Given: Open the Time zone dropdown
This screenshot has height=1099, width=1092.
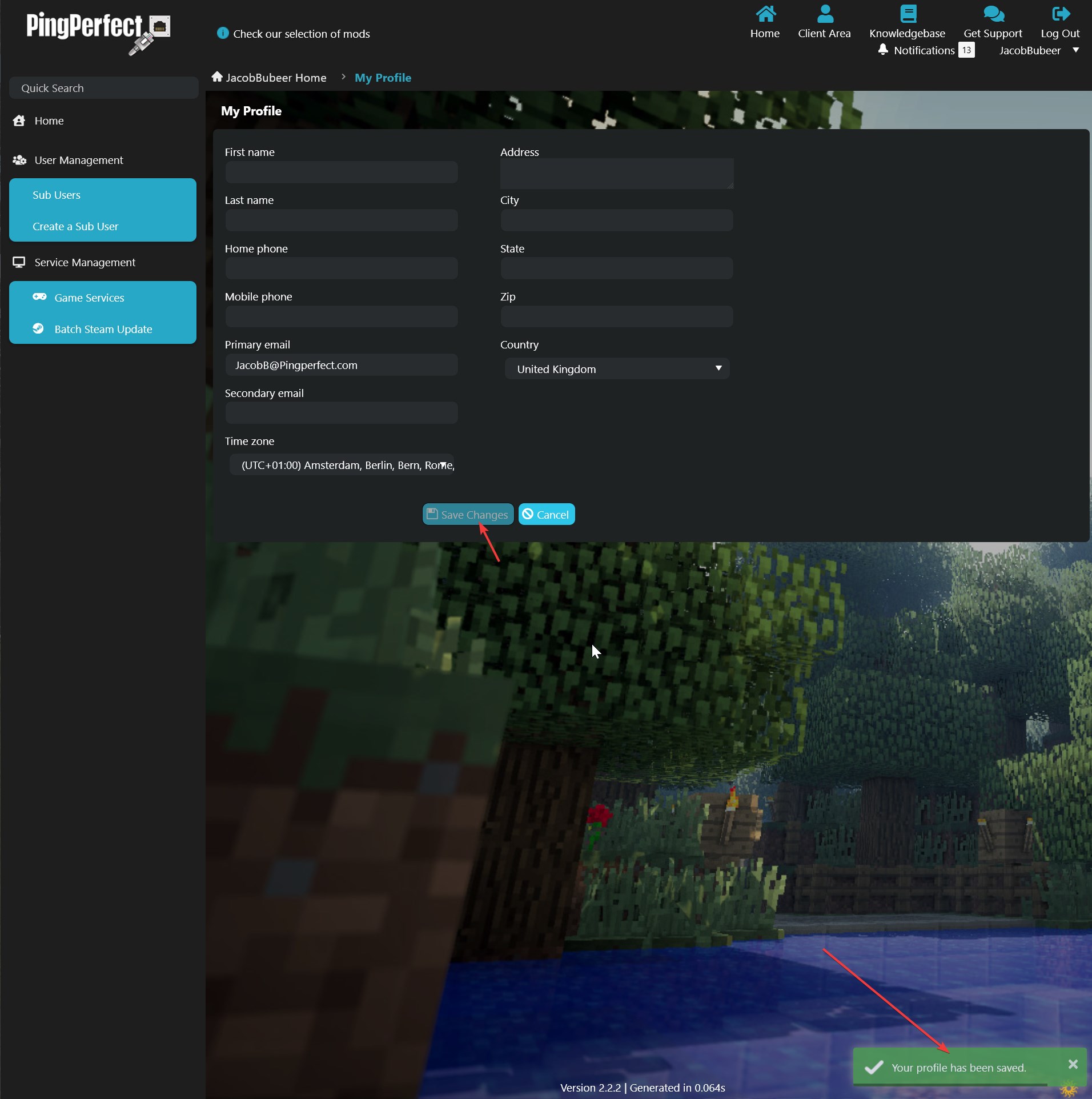Looking at the screenshot, I should click(342, 465).
